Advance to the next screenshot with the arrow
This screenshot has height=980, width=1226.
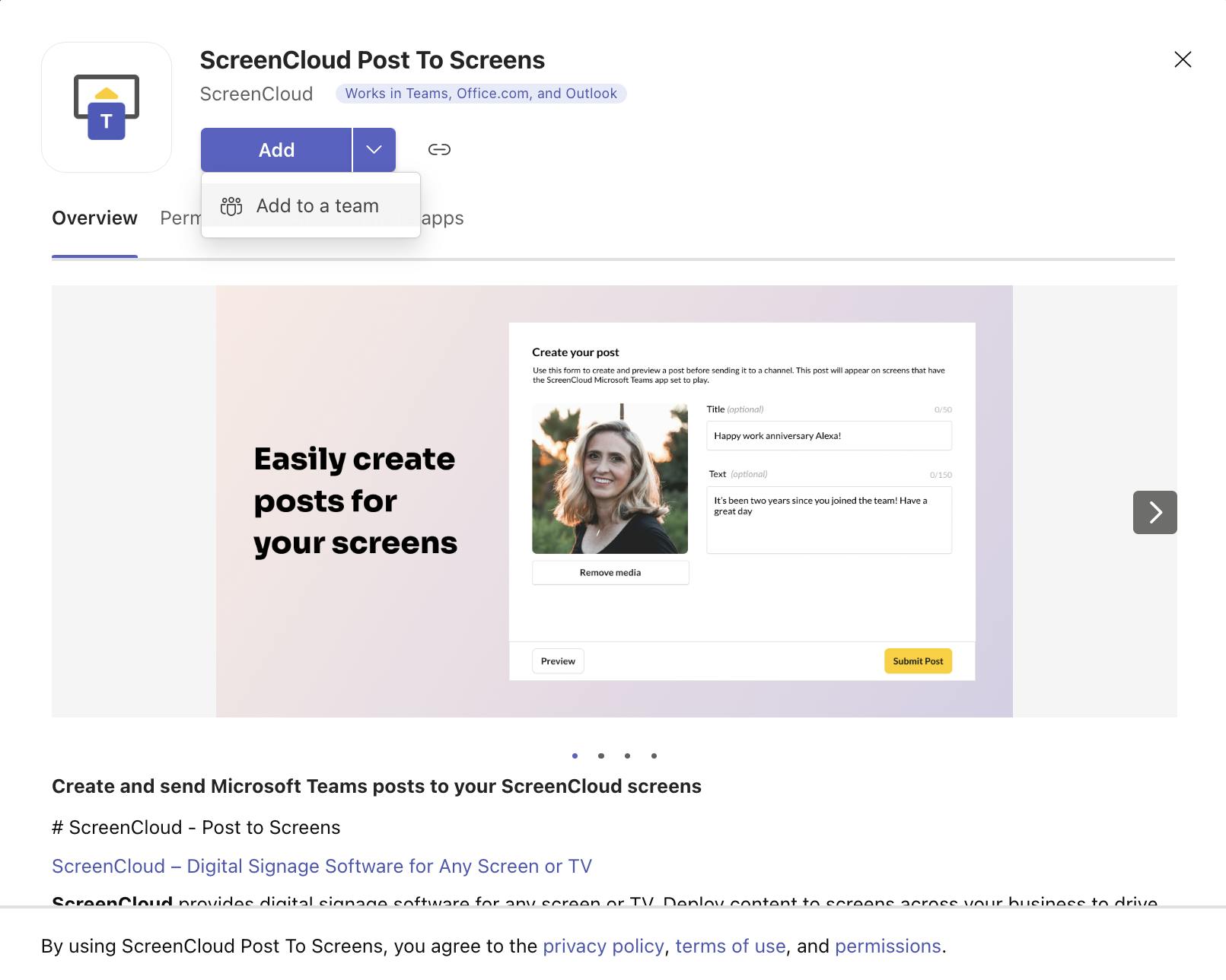(x=1154, y=512)
